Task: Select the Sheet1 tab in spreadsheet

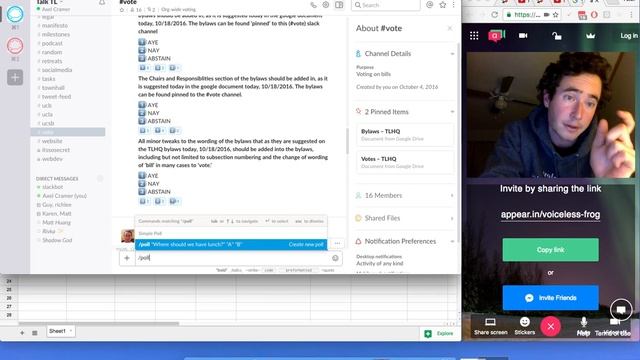Action: click(x=60, y=331)
